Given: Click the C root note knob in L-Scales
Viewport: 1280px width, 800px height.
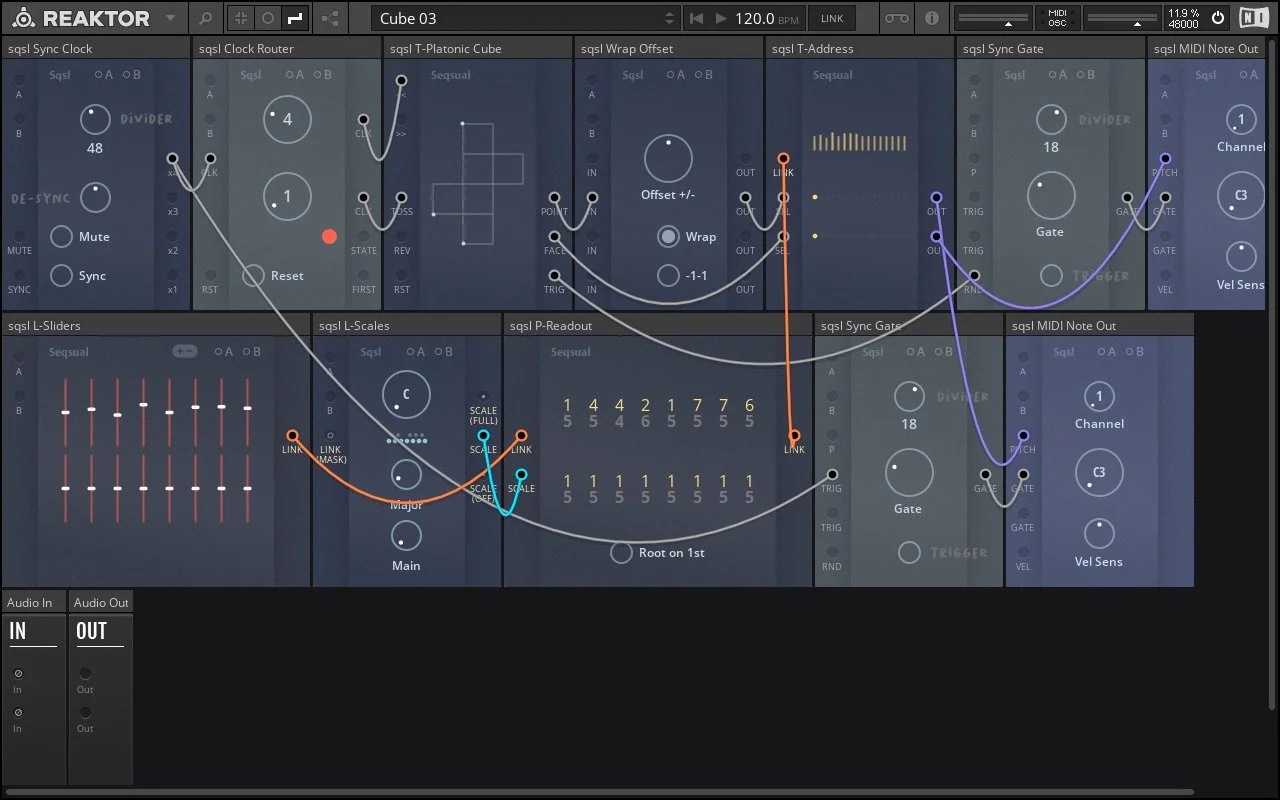Looking at the screenshot, I should [406, 395].
